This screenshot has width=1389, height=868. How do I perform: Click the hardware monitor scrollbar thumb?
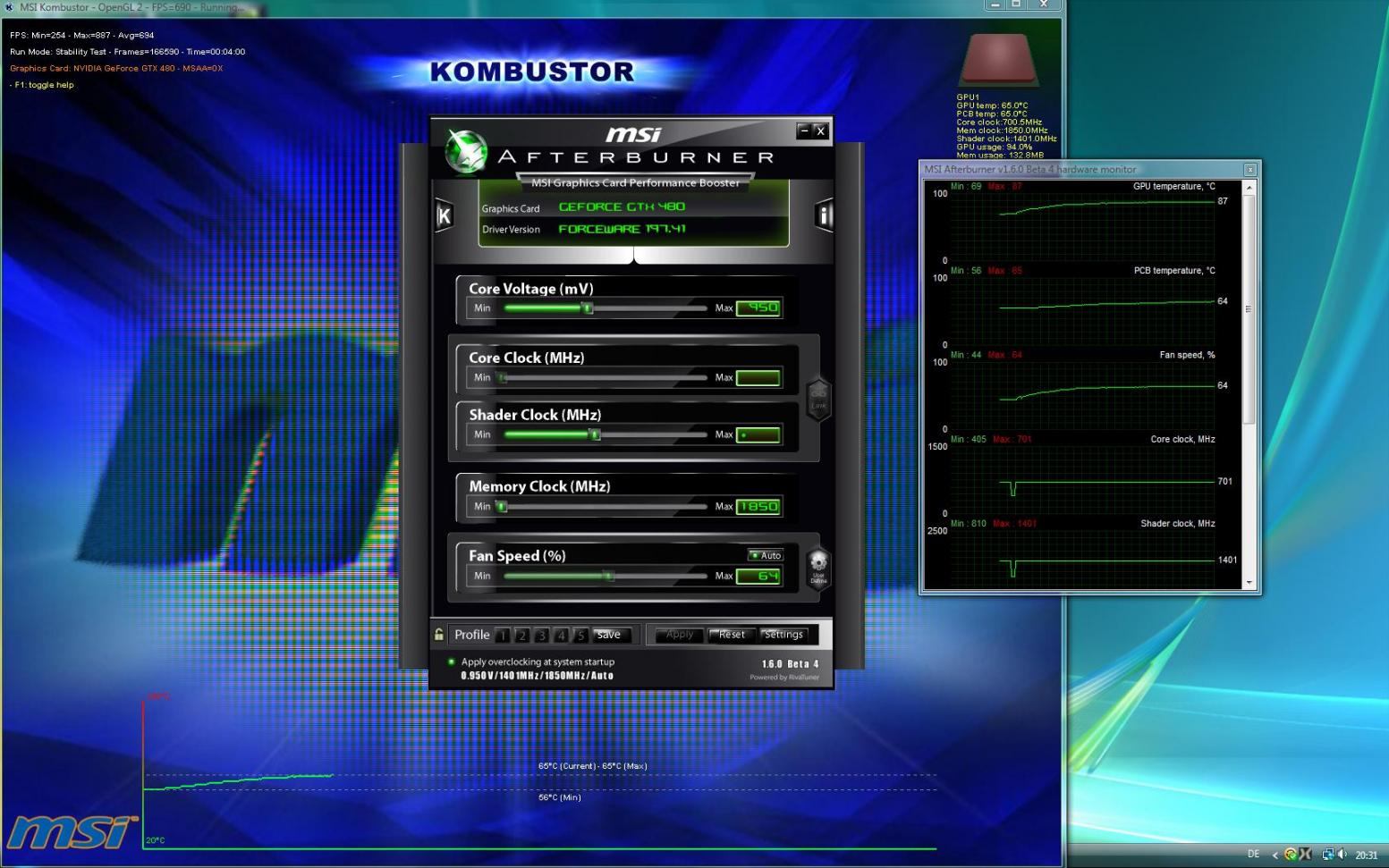[1249, 308]
